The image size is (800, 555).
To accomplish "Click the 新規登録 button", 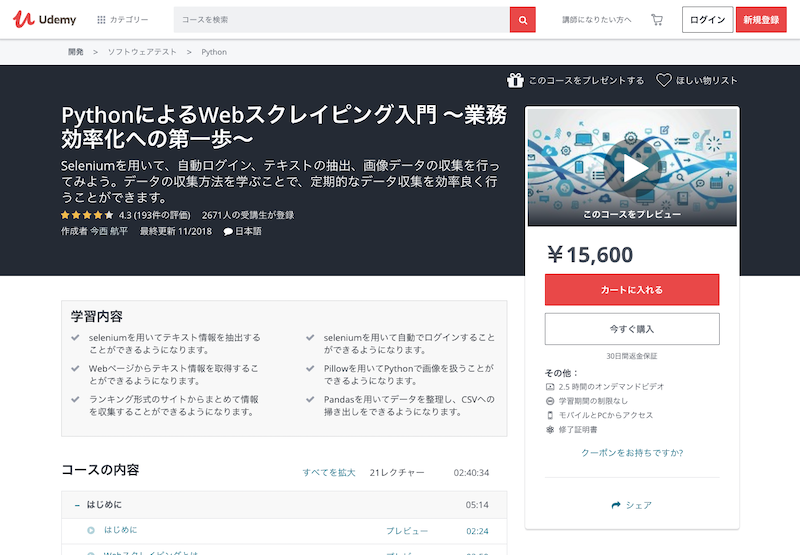I will coord(761,19).
